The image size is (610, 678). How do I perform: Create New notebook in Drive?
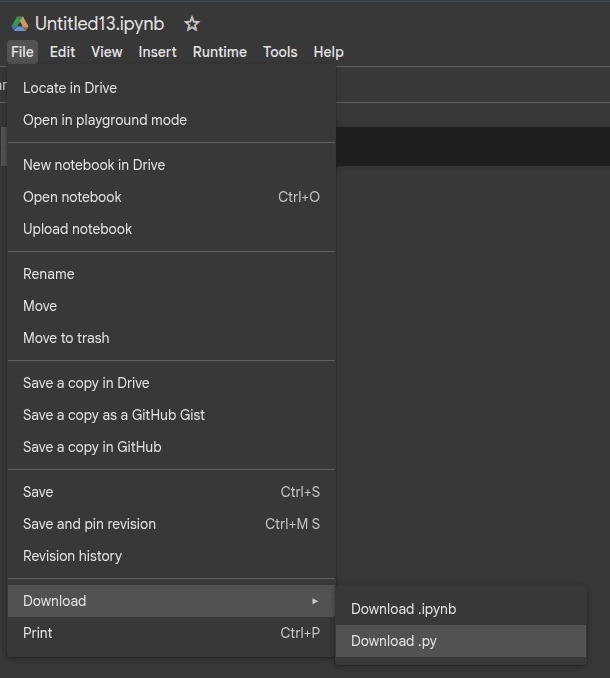(94, 165)
